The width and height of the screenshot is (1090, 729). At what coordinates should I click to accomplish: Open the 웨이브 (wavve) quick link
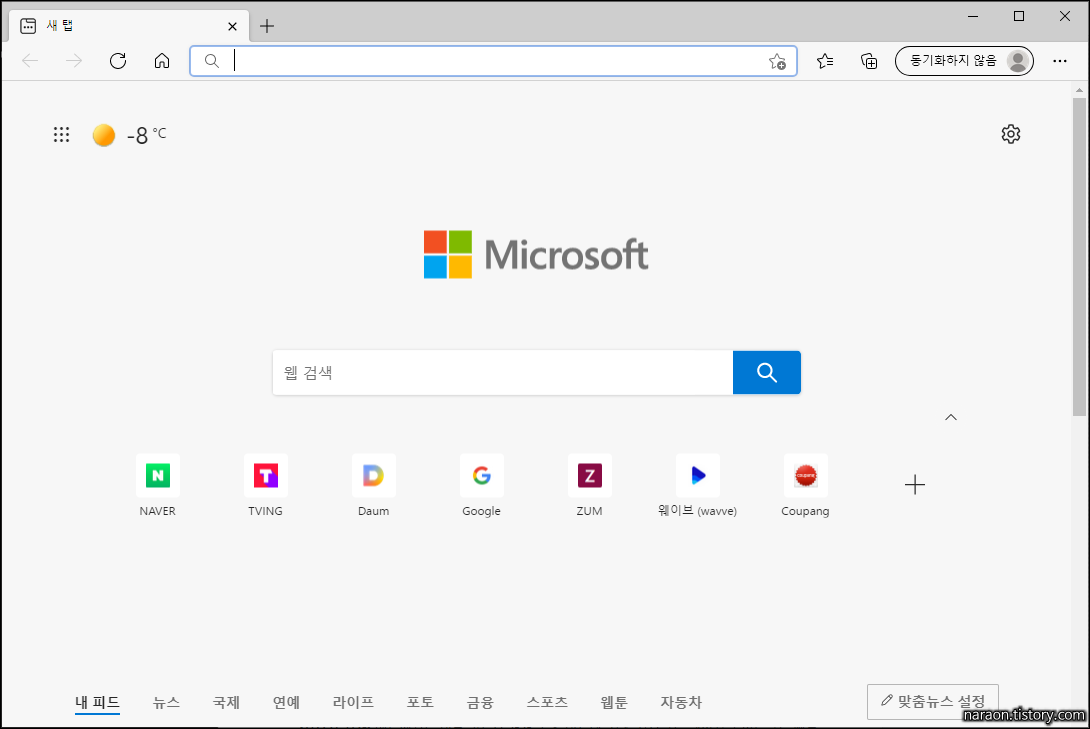point(697,486)
